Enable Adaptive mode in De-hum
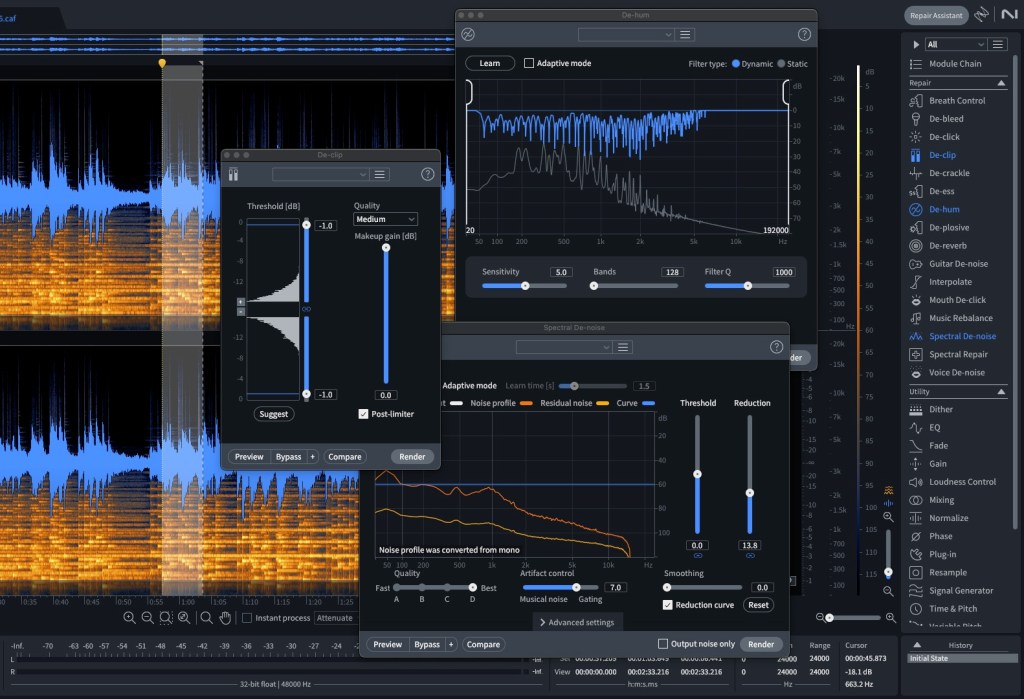1024x699 pixels. pyautogui.click(x=529, y=63)
